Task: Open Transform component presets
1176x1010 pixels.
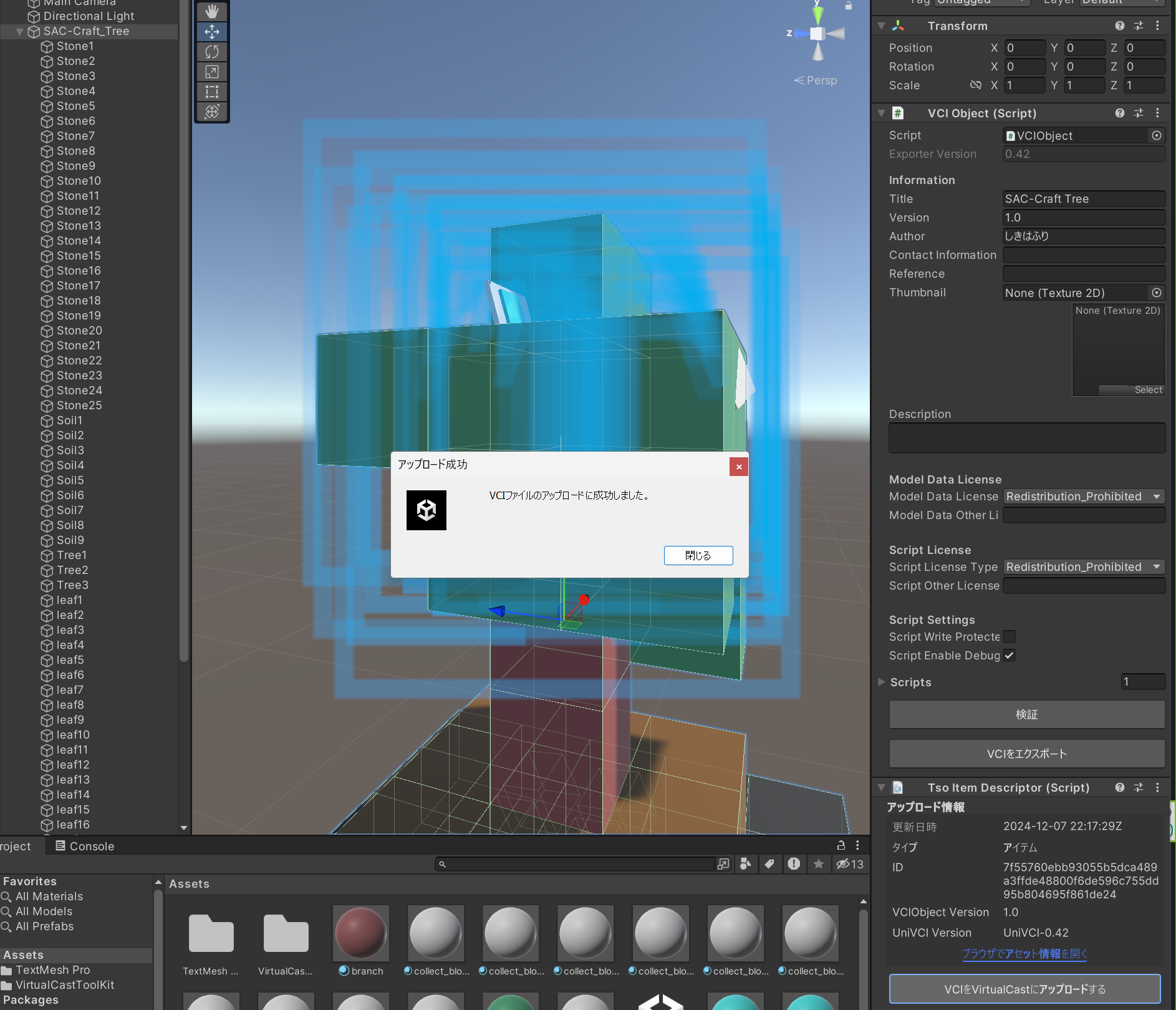Action: (x=1139, y=26)
